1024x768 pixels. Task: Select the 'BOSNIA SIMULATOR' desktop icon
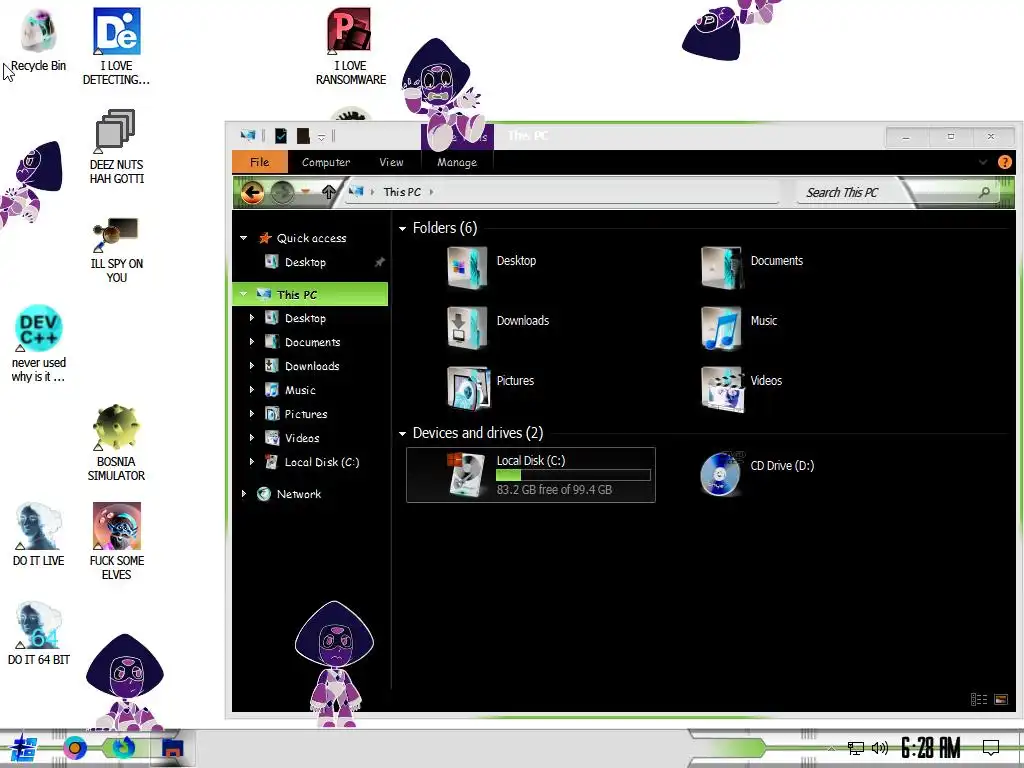(116, 443)
